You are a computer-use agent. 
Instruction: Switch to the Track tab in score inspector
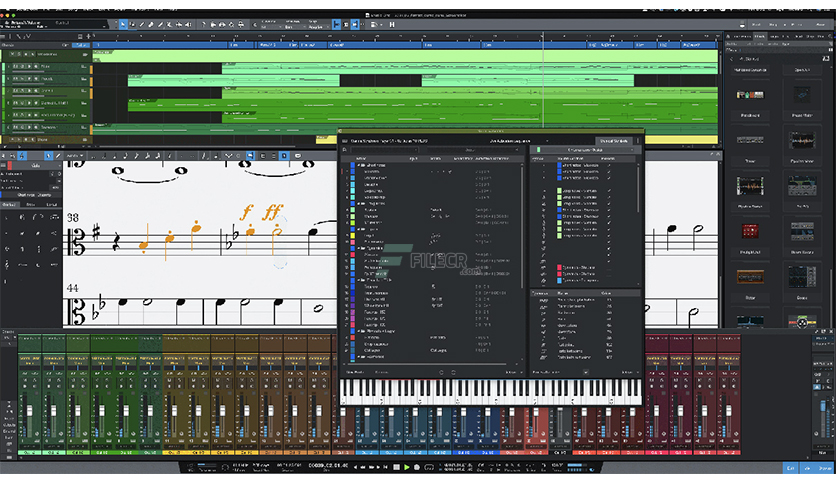[x=31, y=204]
